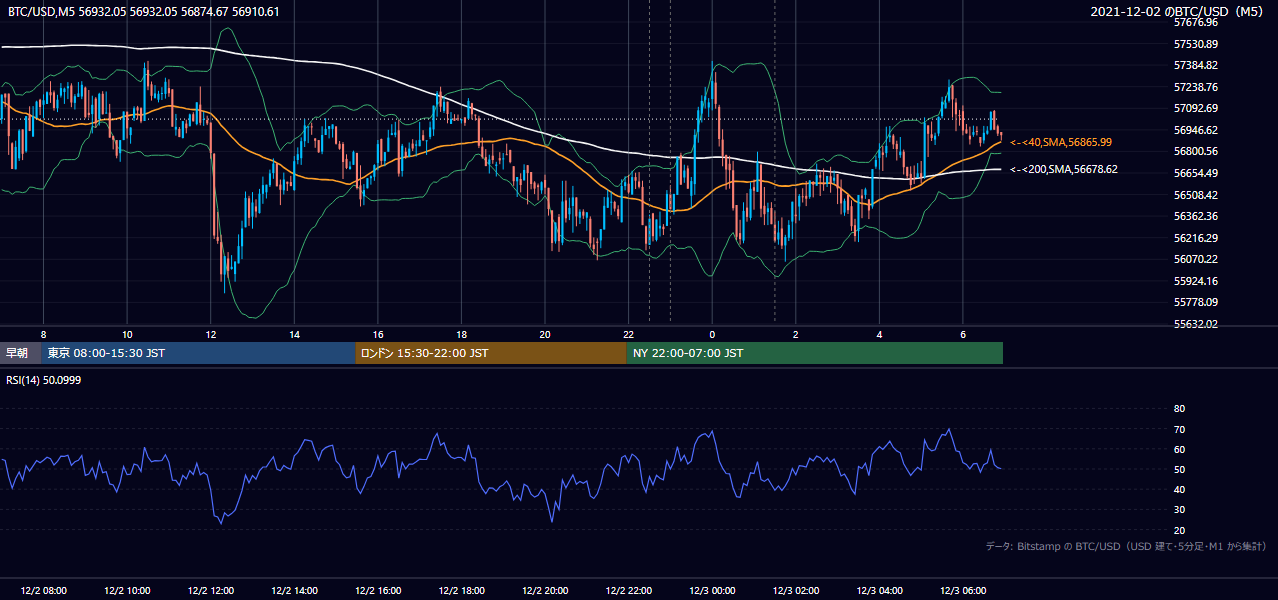Click hour tick 20 under price chart
The image size is (1278, 600).
(545, 334)
